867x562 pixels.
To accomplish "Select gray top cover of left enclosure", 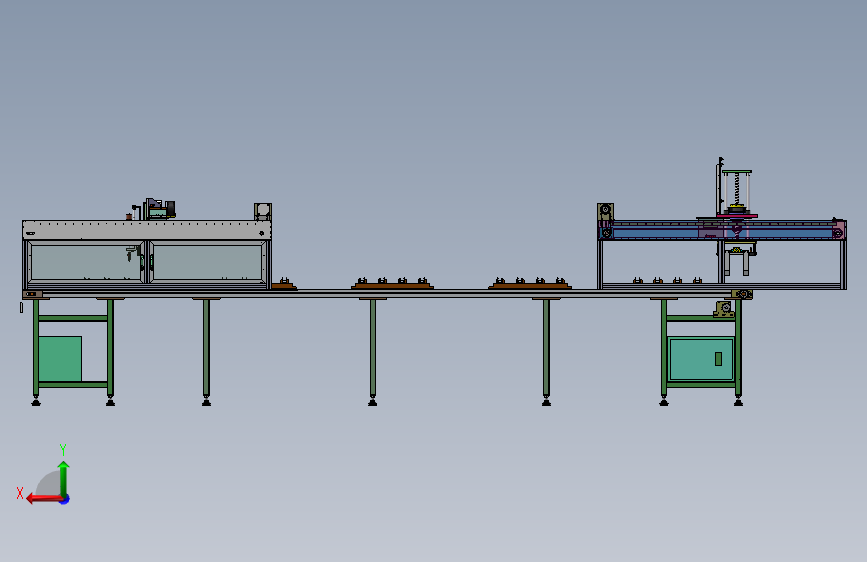I will (x=147, y=230).
